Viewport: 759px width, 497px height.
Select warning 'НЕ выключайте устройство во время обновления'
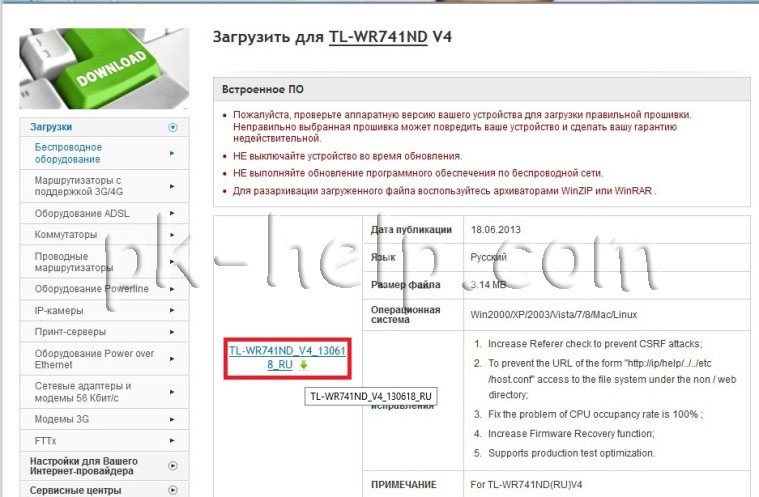pos(348,156)
